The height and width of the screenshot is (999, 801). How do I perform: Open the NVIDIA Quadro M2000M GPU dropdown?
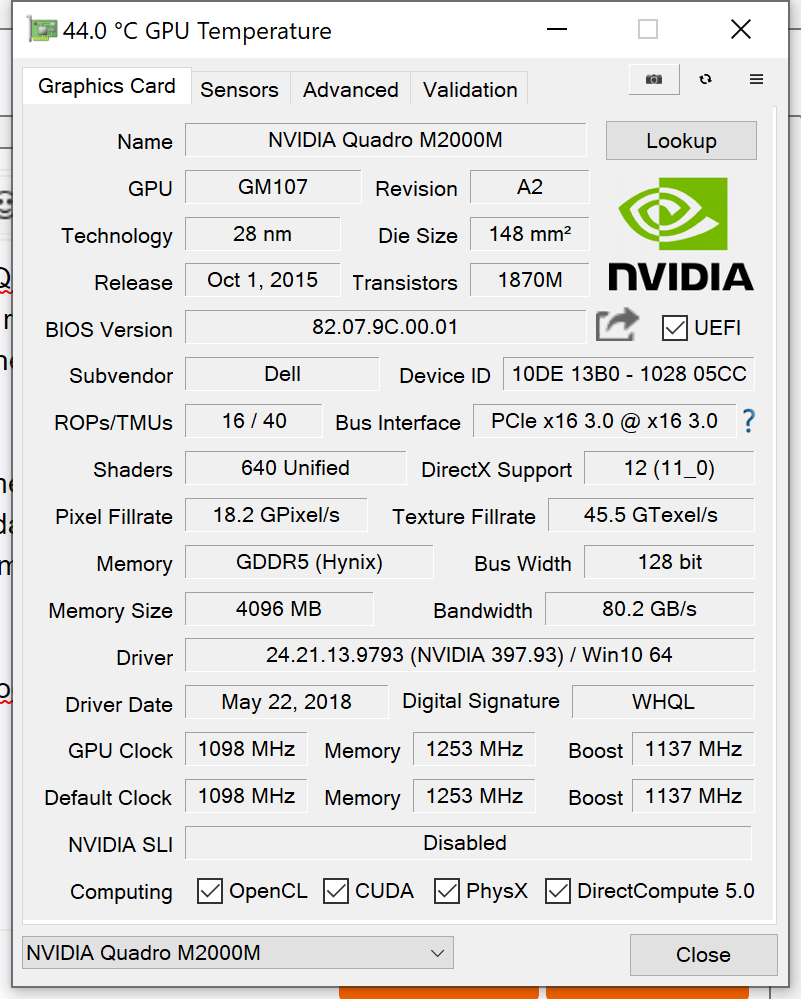[x=238, y=952]
